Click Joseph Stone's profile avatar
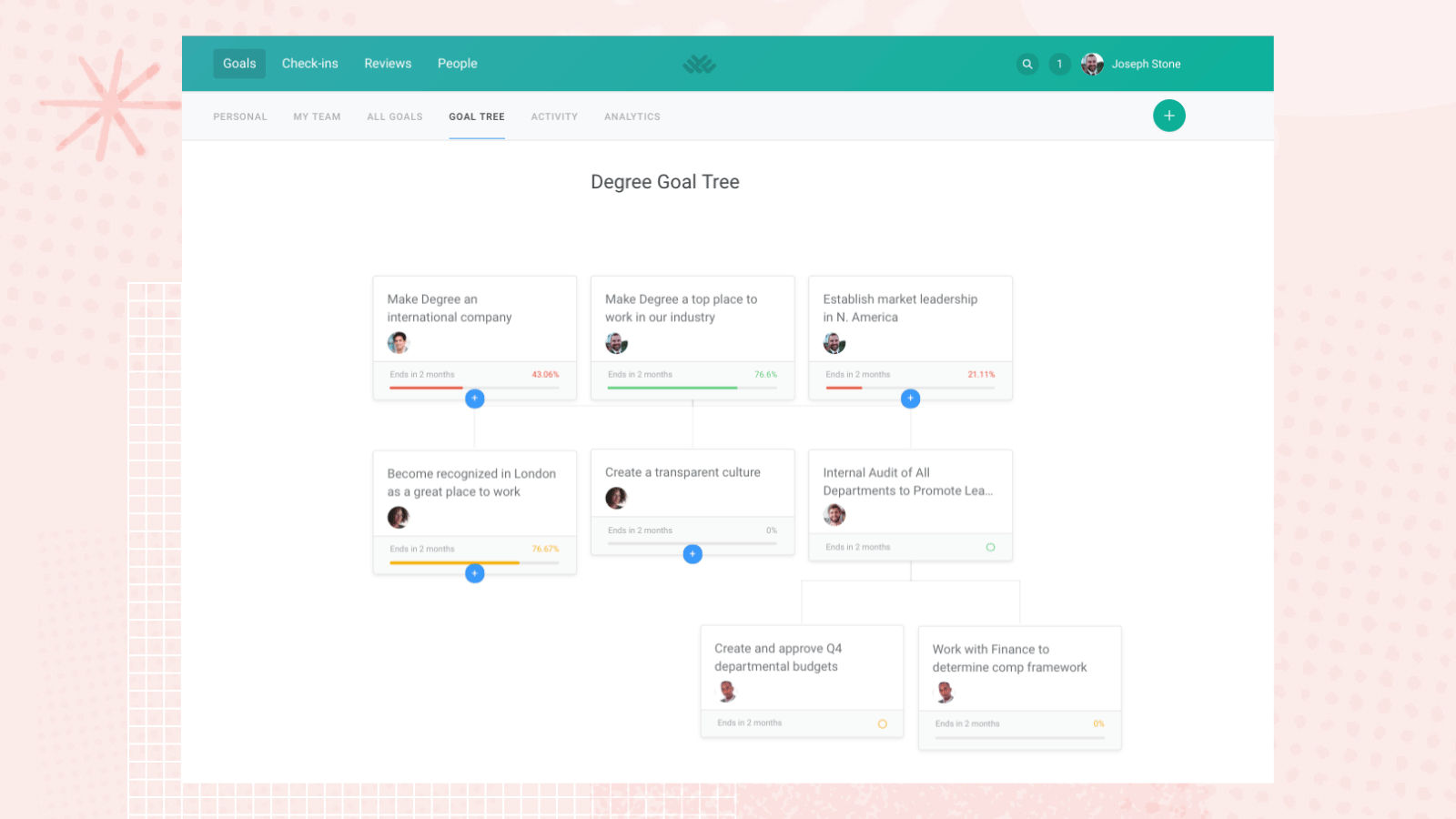This screenshot has height=819, width=1456. click(x=1092, y=64)
